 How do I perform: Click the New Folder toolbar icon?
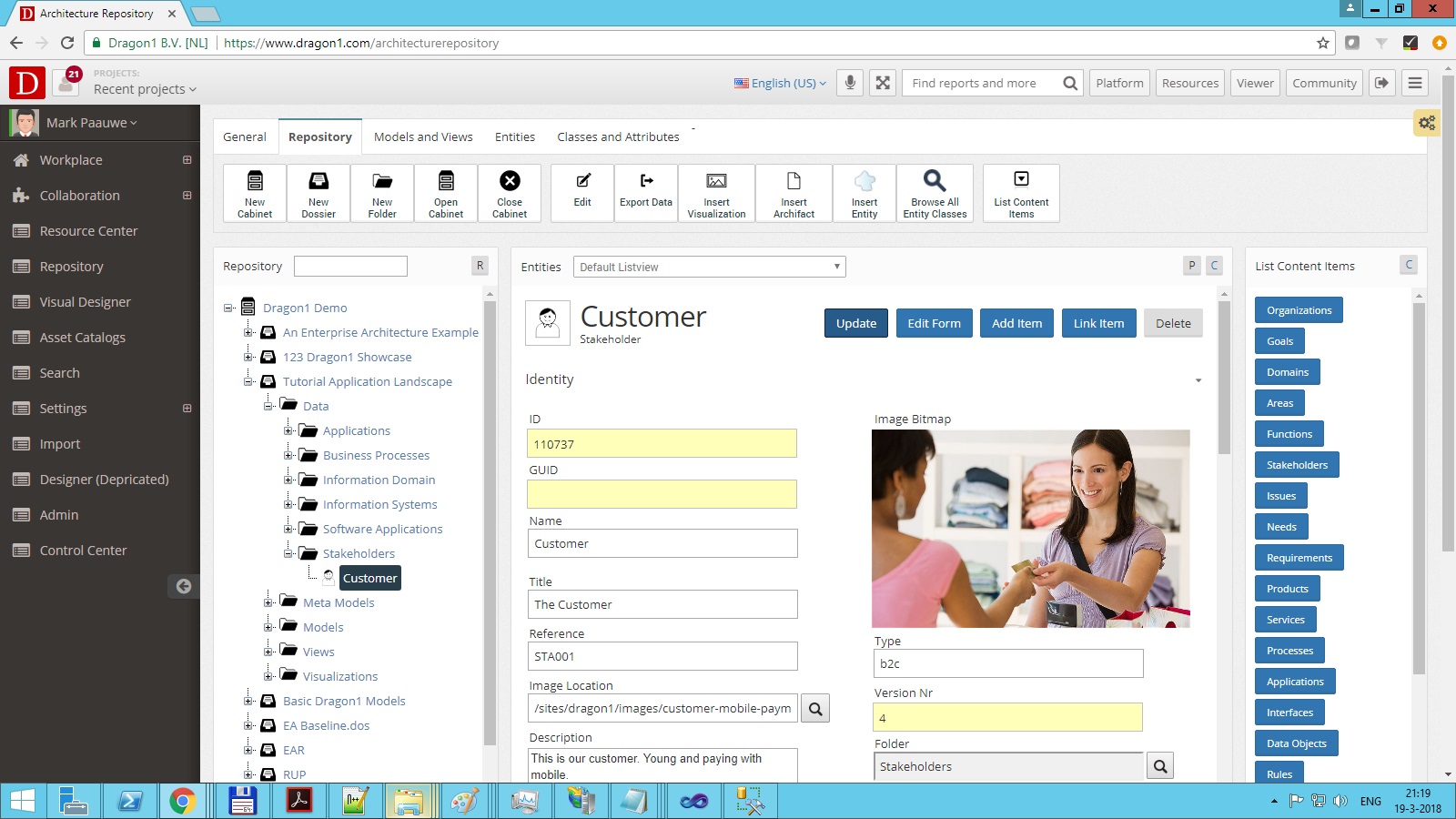[x=382, y=193]
